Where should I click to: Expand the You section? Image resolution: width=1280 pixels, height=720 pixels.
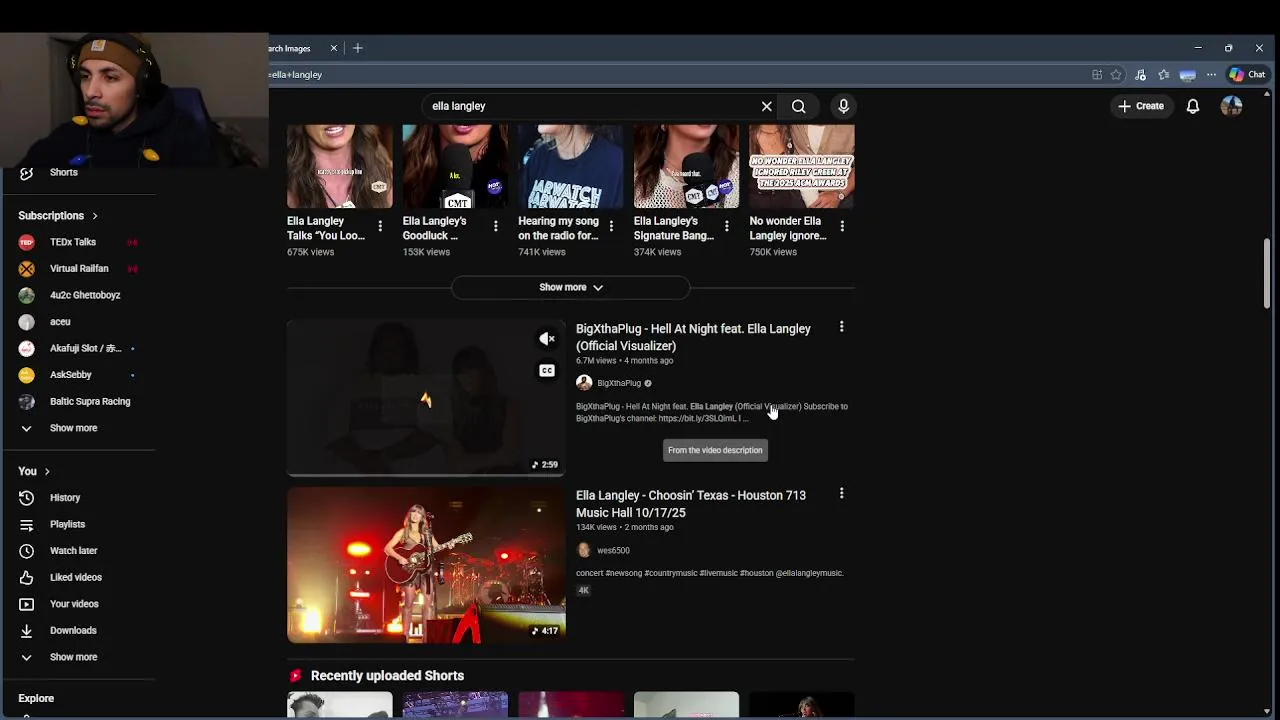[33, 471]
